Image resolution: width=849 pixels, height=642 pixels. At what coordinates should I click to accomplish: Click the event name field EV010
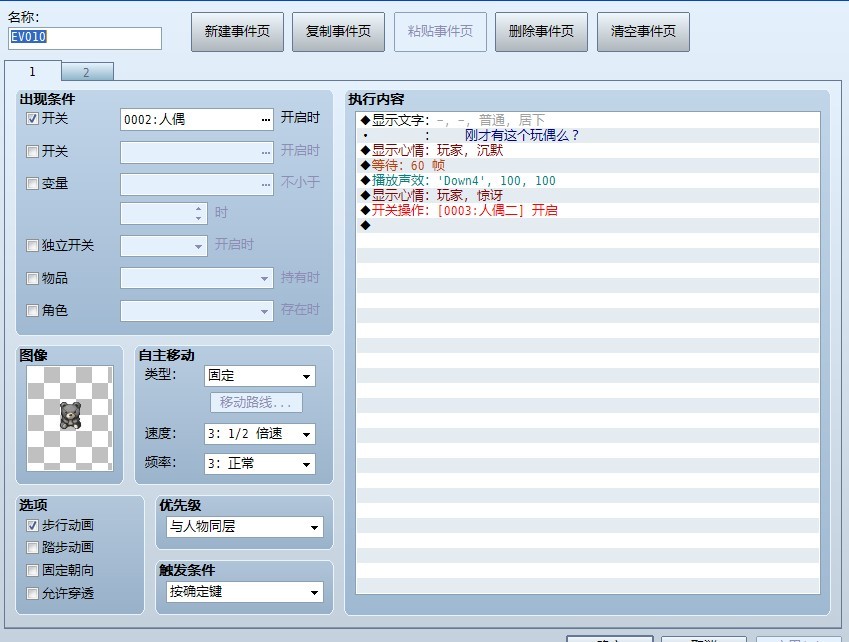pos(85,38)
